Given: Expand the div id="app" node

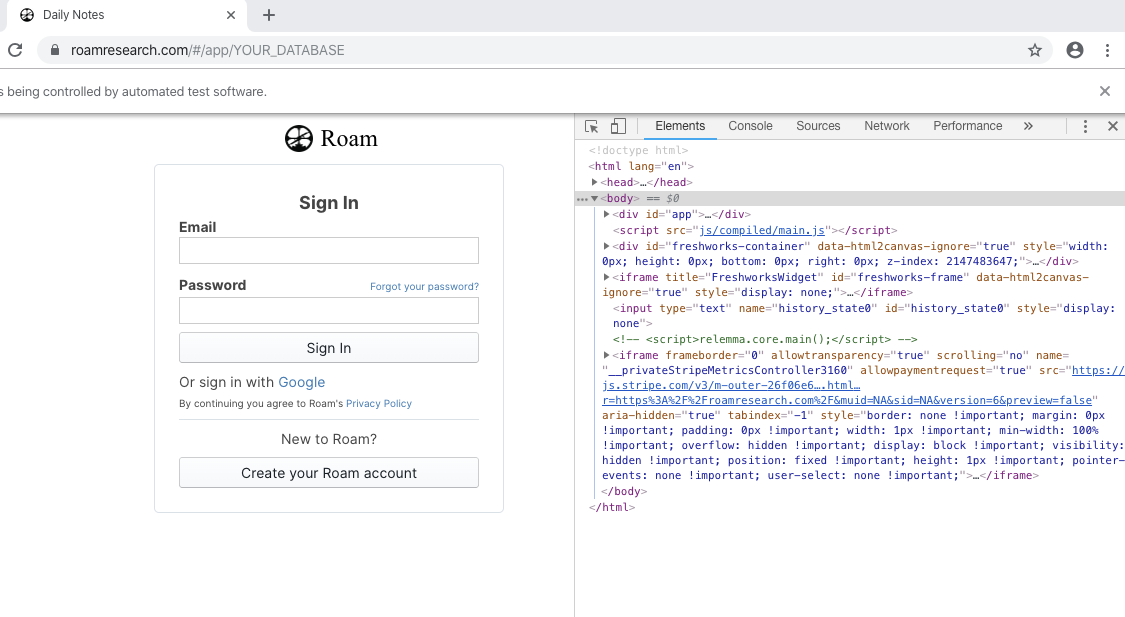Looking at the screenshot, I should [x=606, y=214].
